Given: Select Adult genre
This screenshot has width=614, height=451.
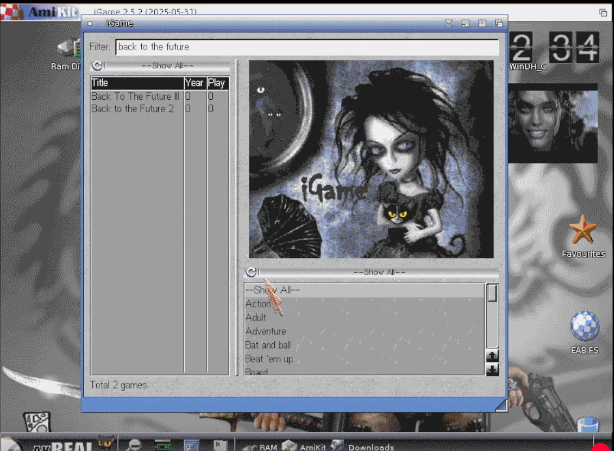Looking at the screenshot, I should click(x=364, y=318).
